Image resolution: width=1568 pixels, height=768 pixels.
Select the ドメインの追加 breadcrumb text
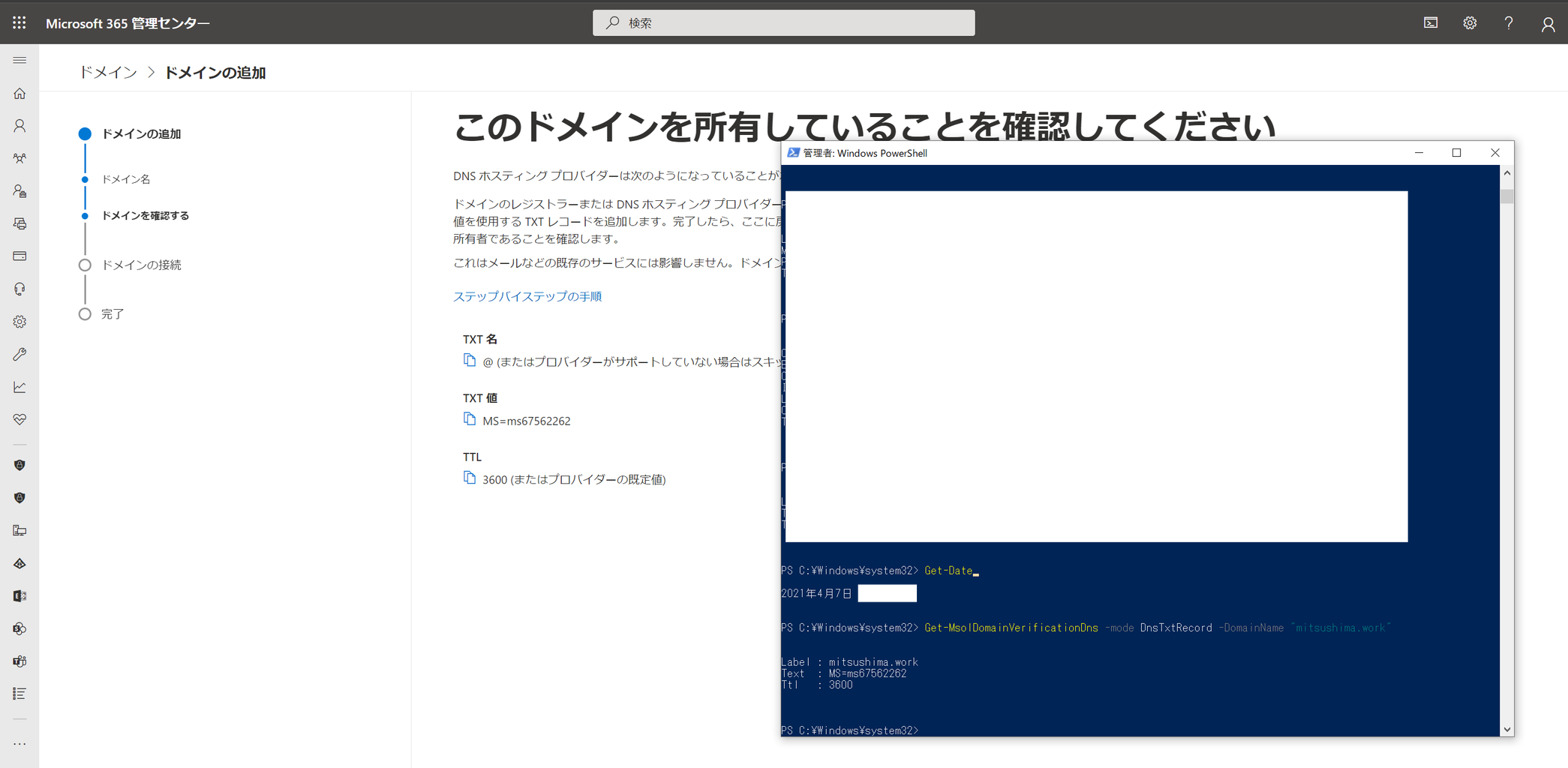pyautogui.click(x=215, y=72)
